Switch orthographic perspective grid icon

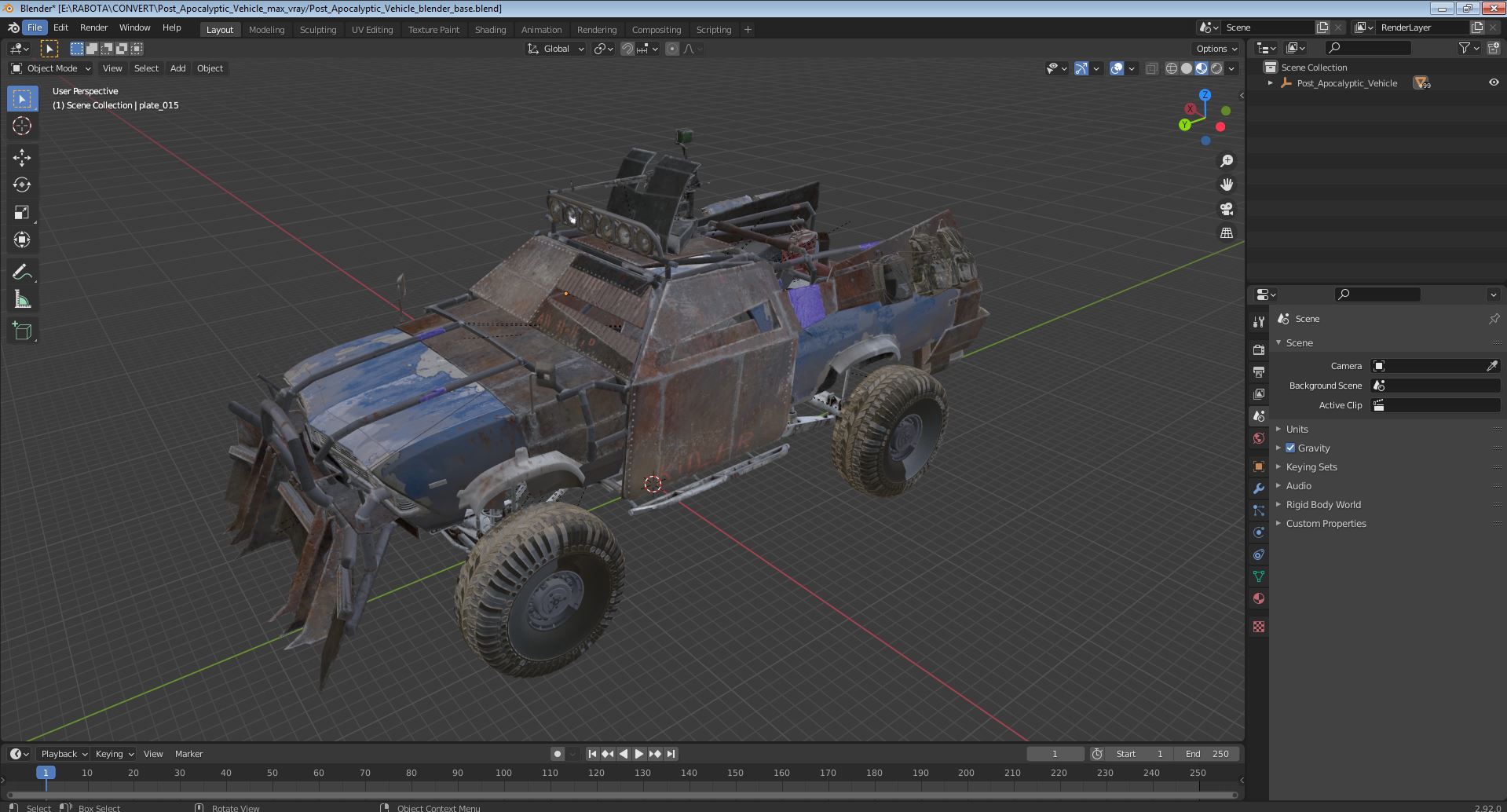pyautogui.click(x=1226, y=232)
